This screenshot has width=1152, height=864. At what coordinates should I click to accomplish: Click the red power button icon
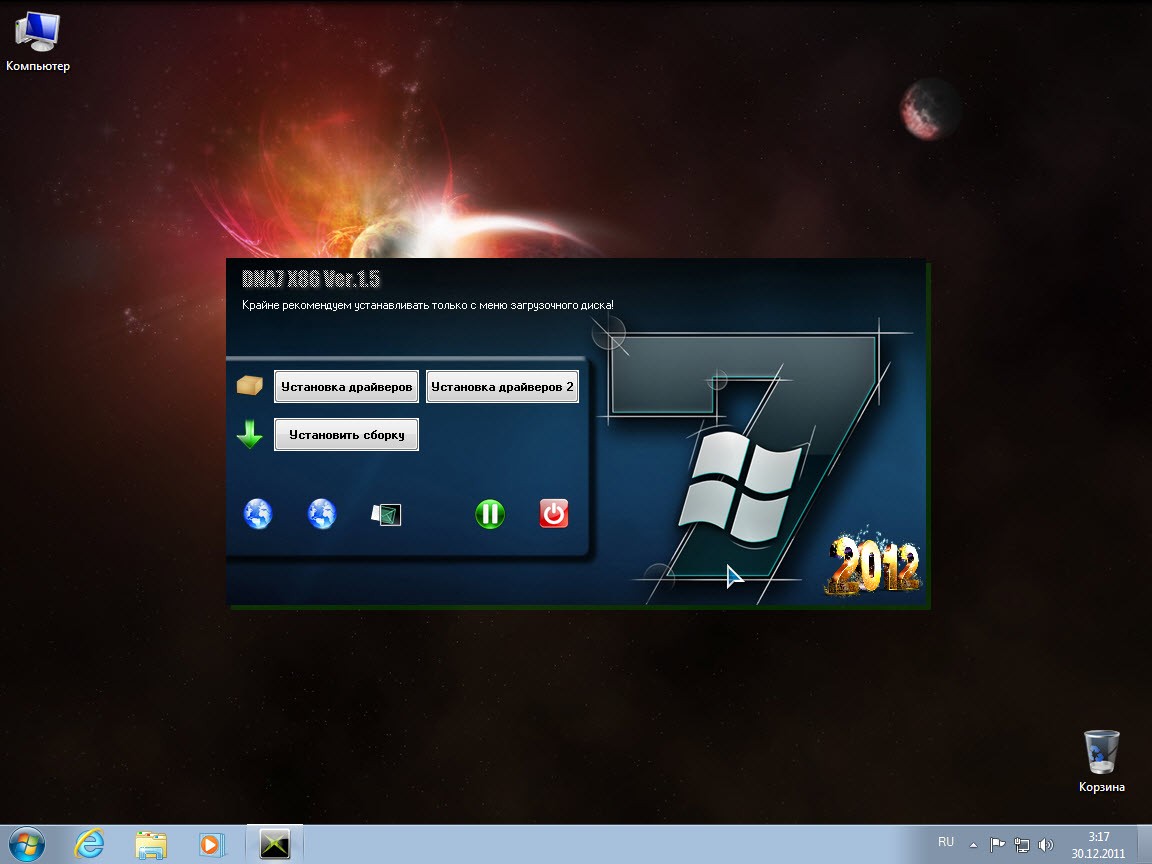coord(554,514)
